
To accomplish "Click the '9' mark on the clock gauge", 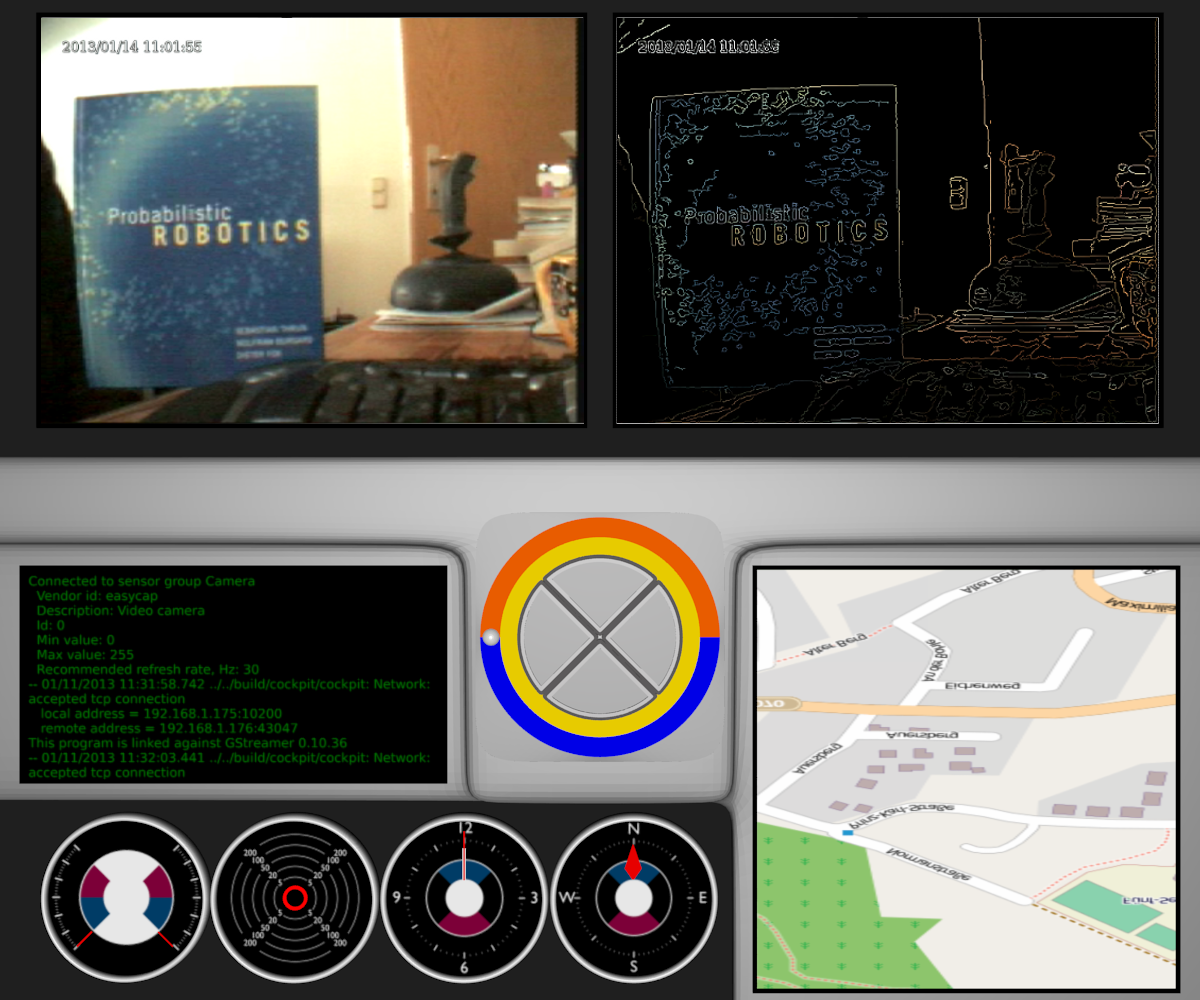I will click(396, 898).
